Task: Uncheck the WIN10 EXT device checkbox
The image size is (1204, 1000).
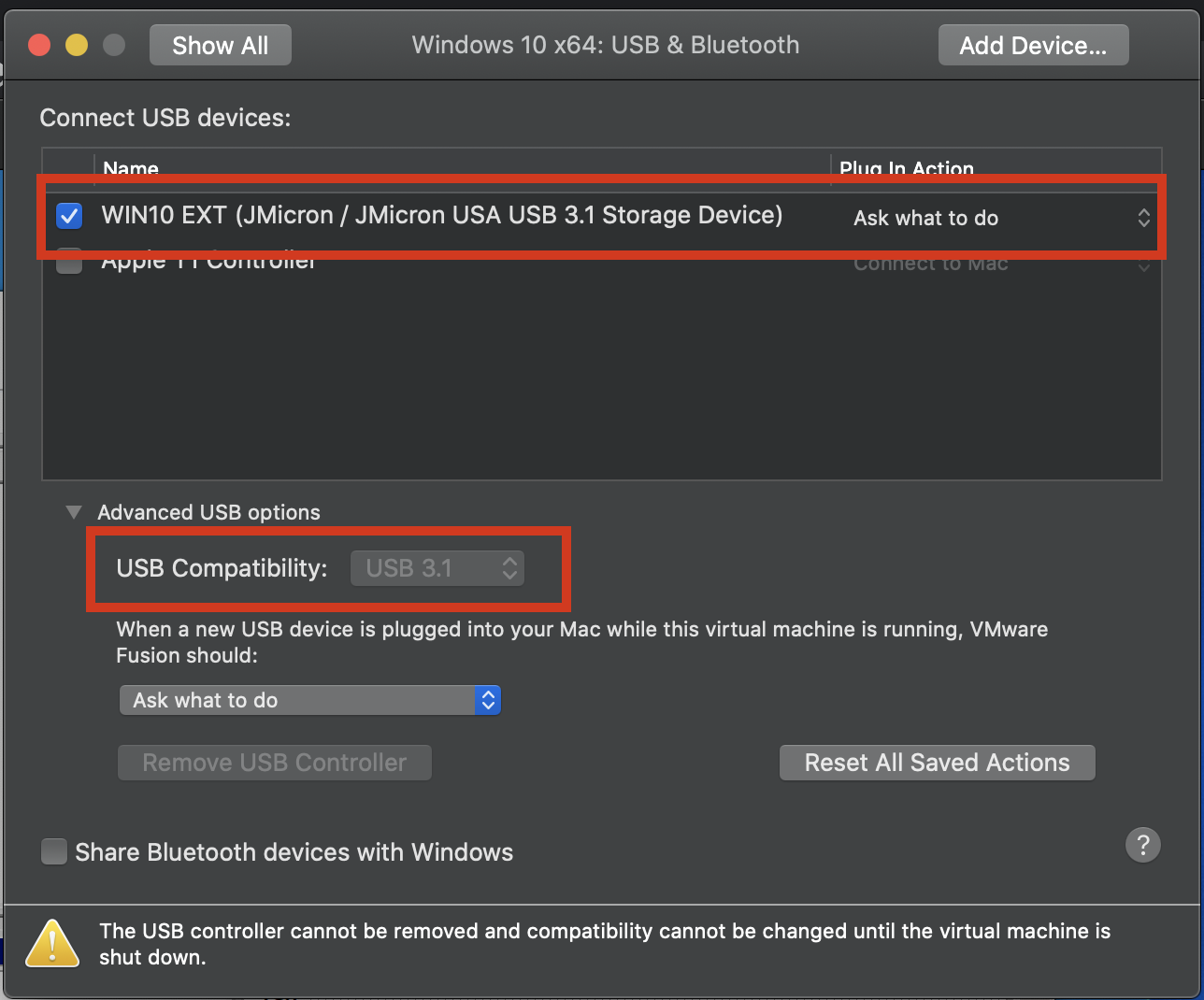Action: click(69, 216)
